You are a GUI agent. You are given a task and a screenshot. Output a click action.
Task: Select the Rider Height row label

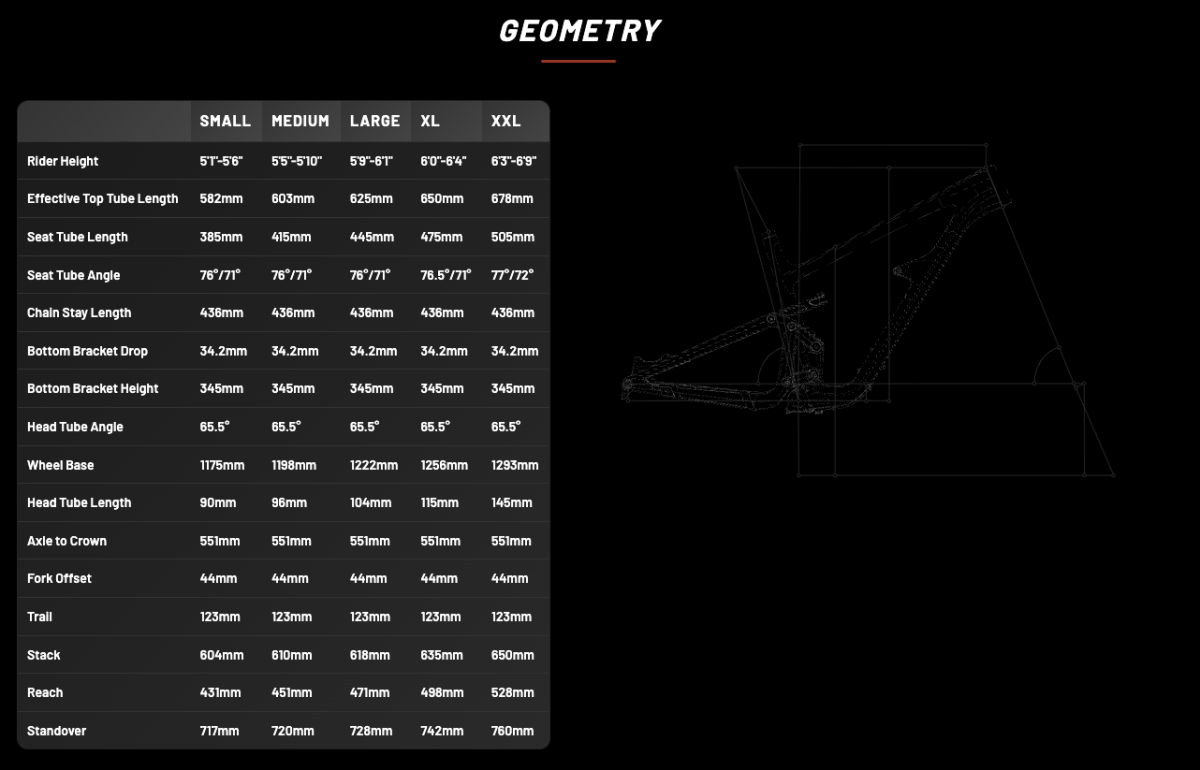point(63,161)
